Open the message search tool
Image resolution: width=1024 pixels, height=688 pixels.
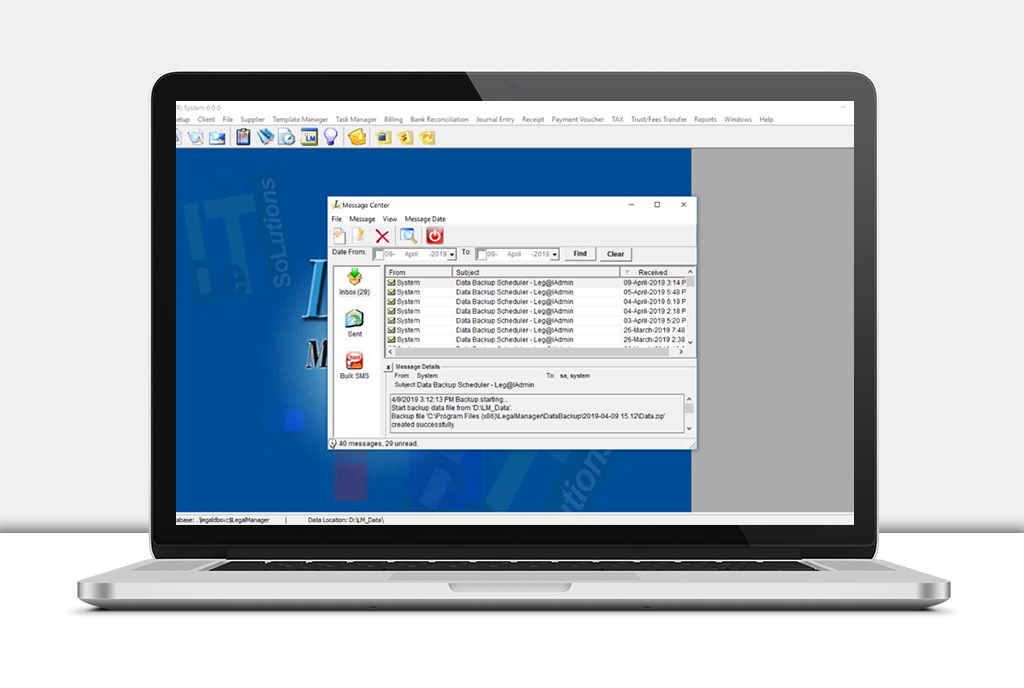point(407,235)
